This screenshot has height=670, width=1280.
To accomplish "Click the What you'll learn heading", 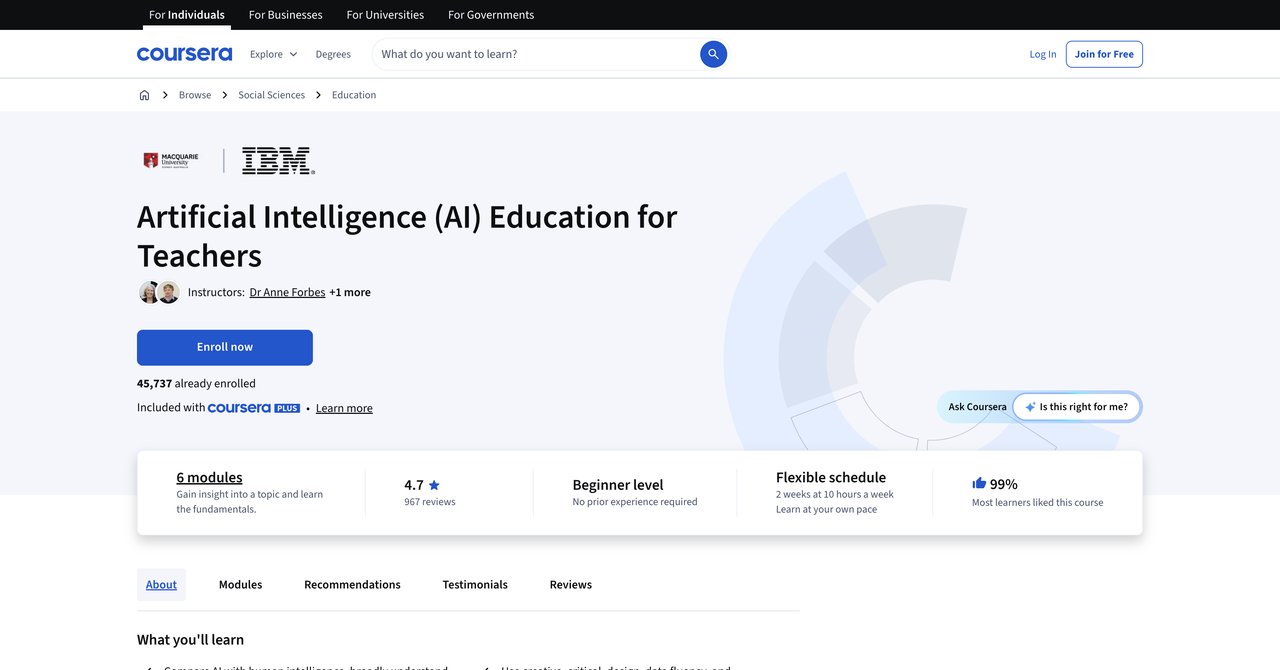I will (x=190, y=639).
